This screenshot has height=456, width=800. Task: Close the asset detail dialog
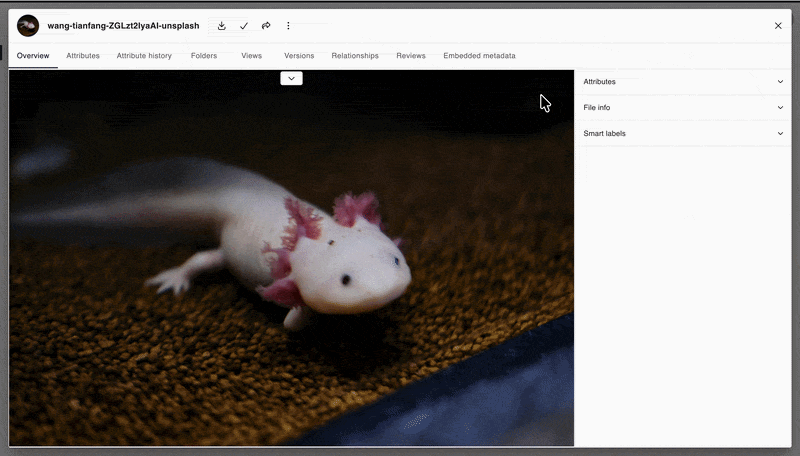click(x=778, y=26)
